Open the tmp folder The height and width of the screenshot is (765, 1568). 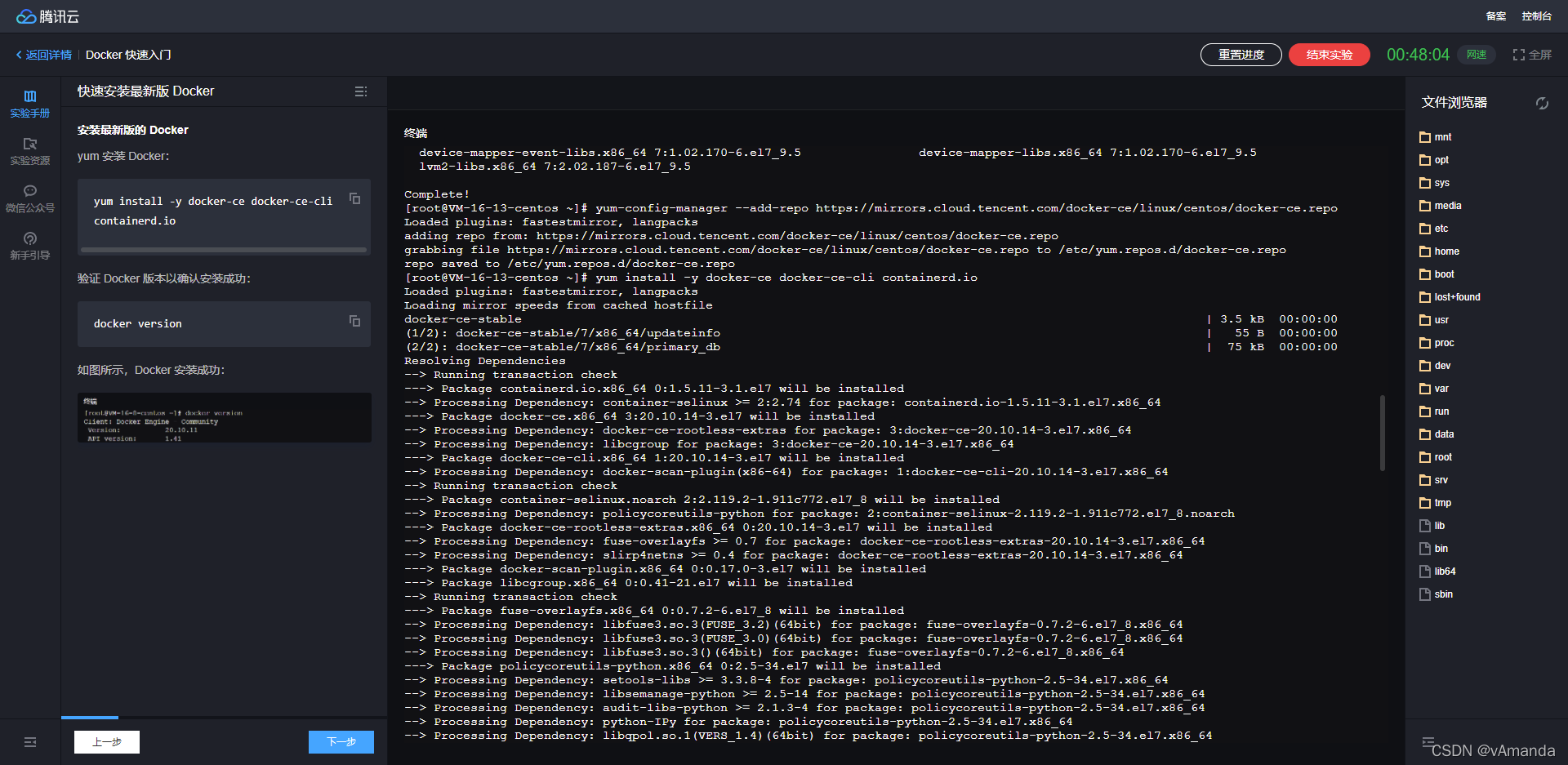(1435, 503)
